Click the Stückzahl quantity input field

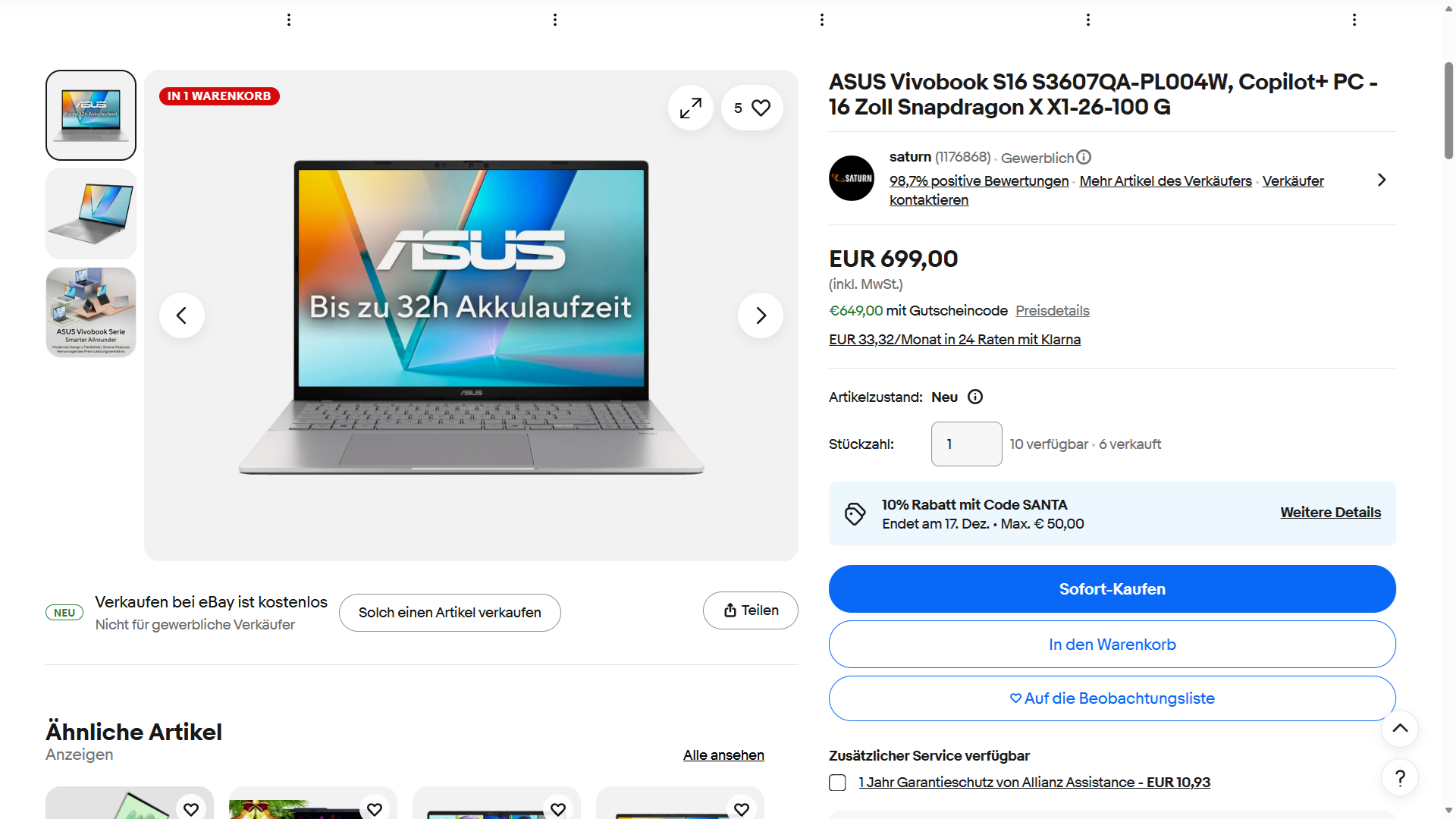point(966,444)
